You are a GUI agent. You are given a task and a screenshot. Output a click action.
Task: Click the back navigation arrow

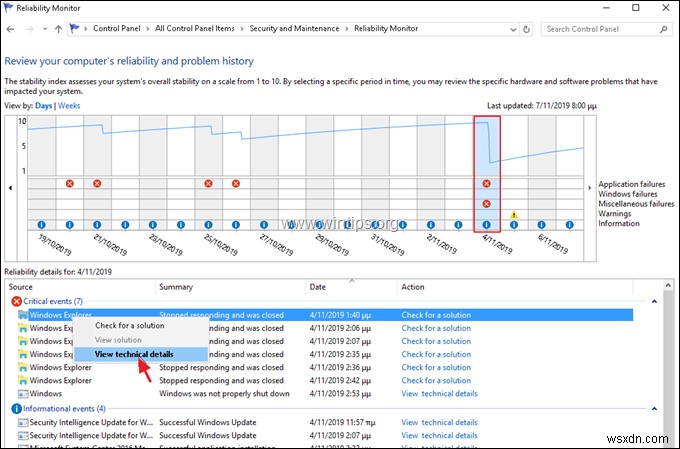coord(13,30)
